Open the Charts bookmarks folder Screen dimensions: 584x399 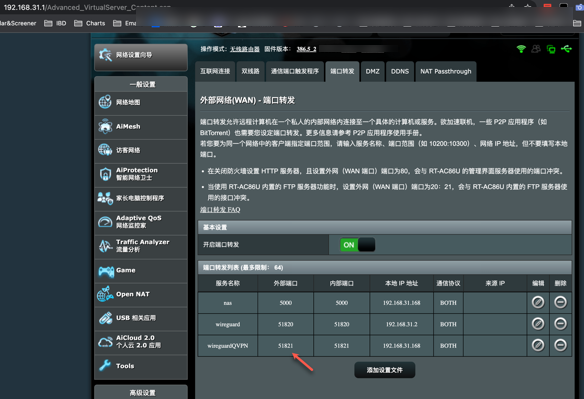(90, 23)
